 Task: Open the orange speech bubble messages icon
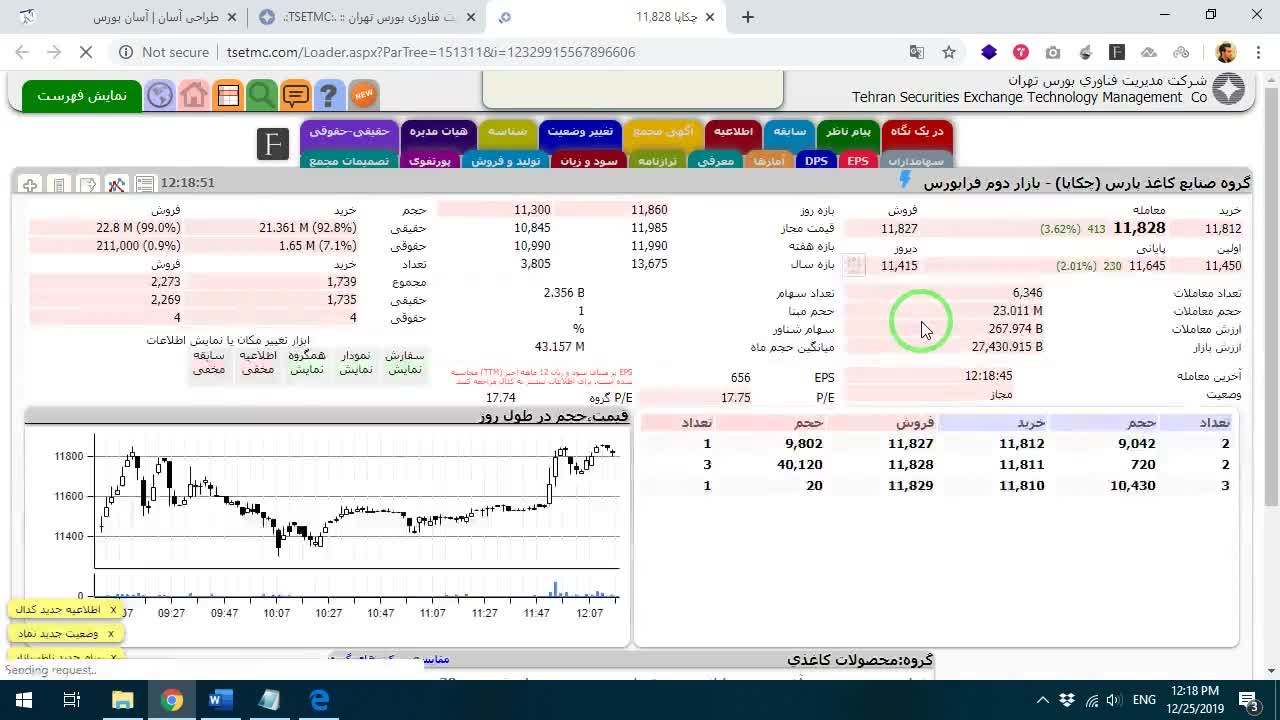coord(296,95)
